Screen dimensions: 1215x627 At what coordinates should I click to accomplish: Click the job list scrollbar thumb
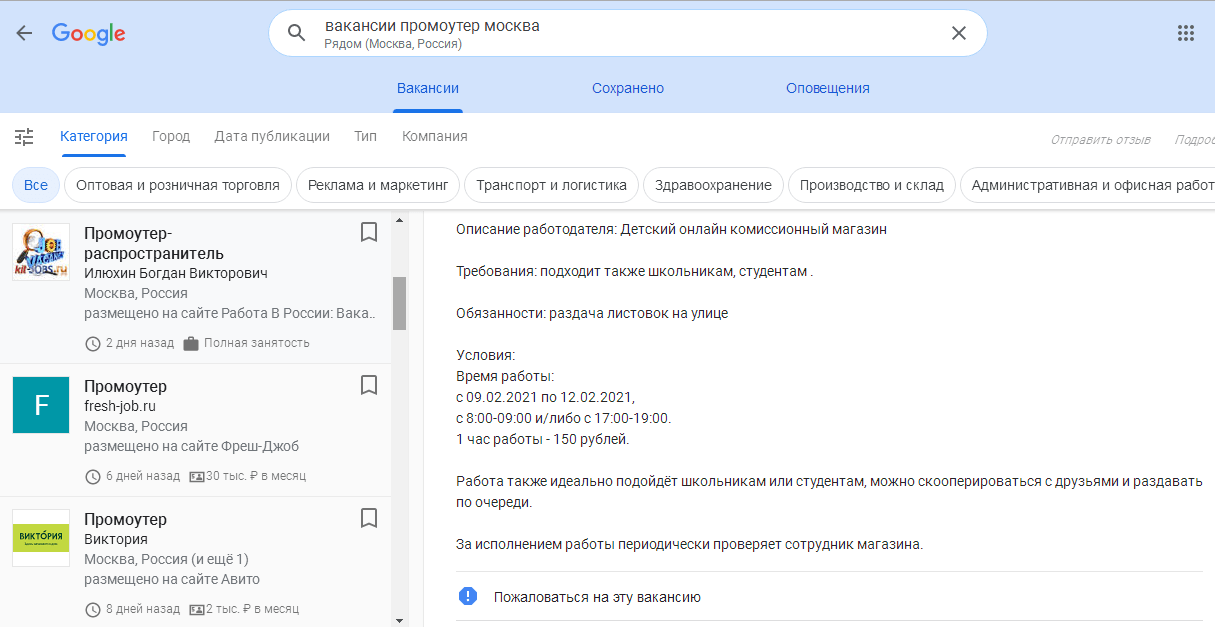(x=399, y=302)
